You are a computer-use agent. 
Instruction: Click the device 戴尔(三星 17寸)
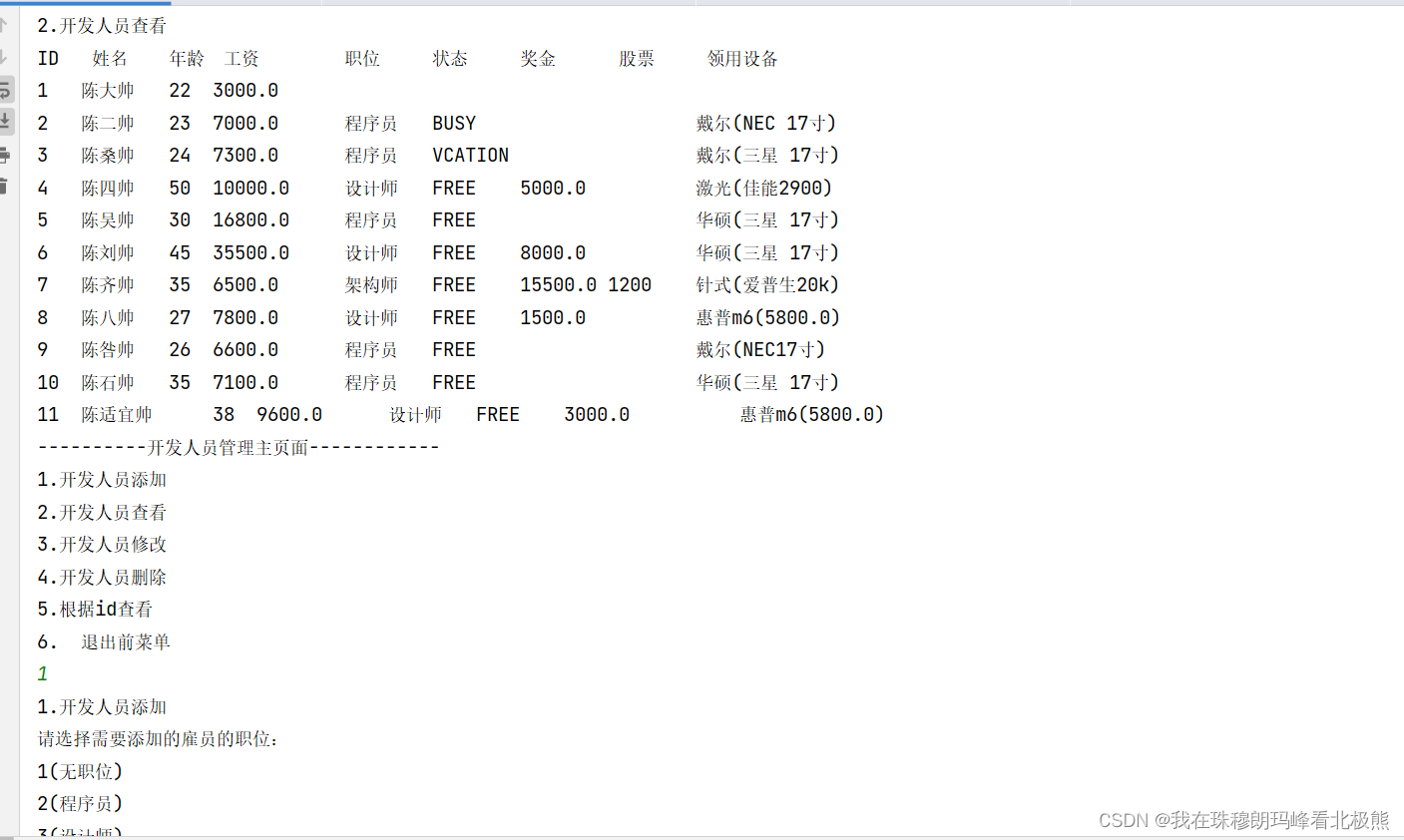click(x=767, y=155)
